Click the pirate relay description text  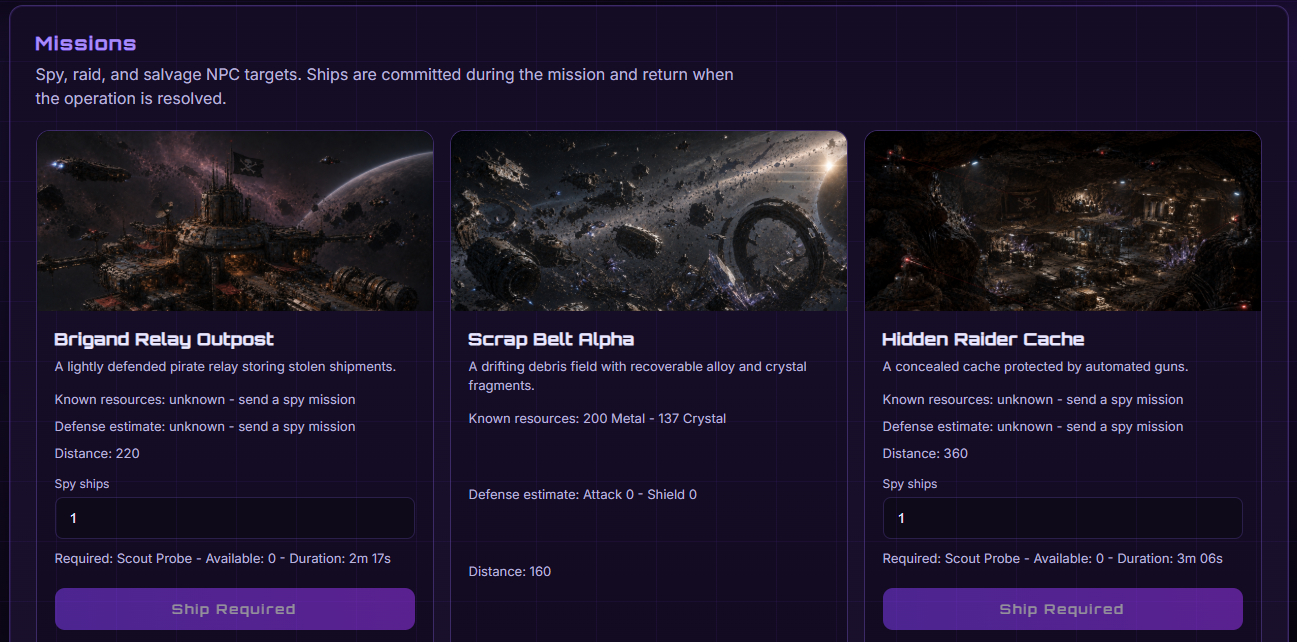(225, 366)
